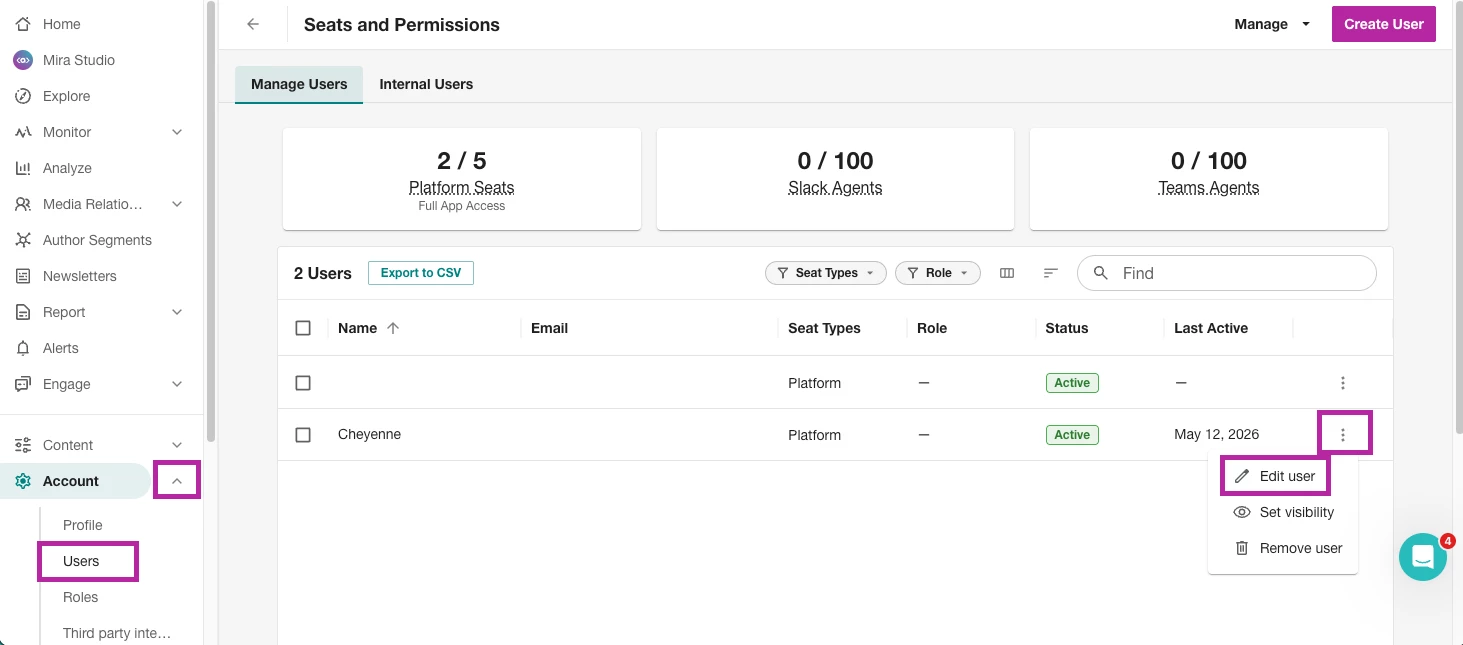The height and width of the screenshot is (645, 1463).
Task: Choose Set visibility from the menu
Action: (1283, 512)
